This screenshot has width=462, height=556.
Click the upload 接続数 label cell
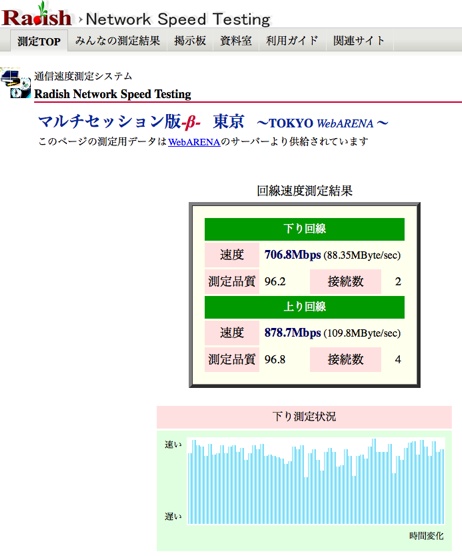coord(345,360)
